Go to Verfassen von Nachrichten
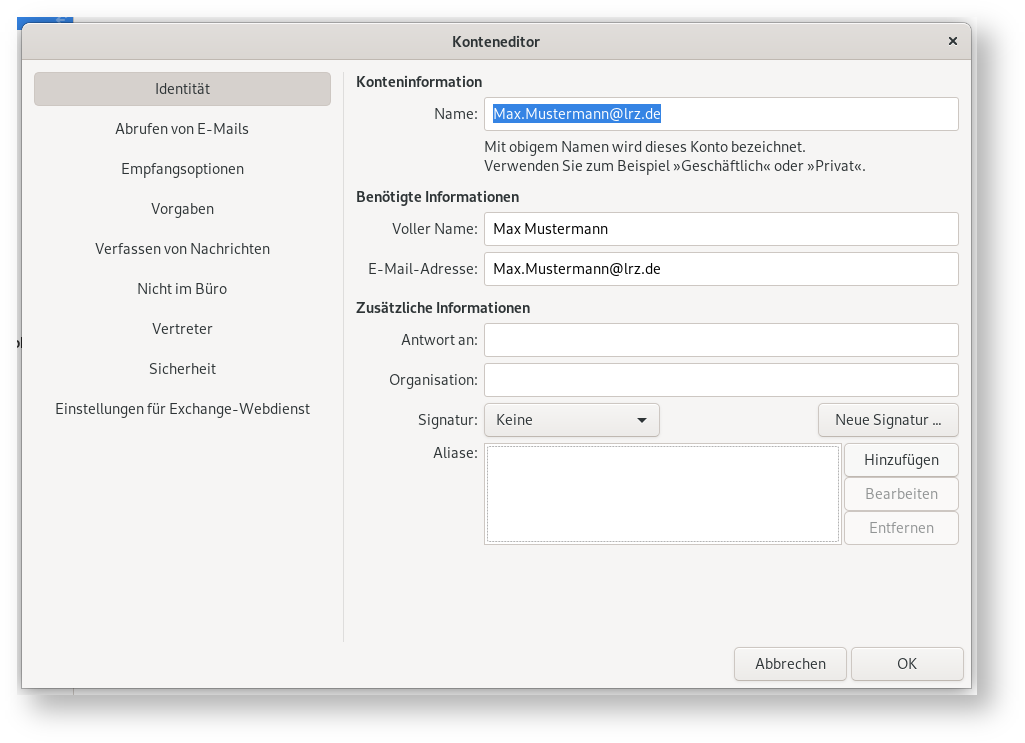The height and width of the screenshot is (743, 1025). coord(182,249)
